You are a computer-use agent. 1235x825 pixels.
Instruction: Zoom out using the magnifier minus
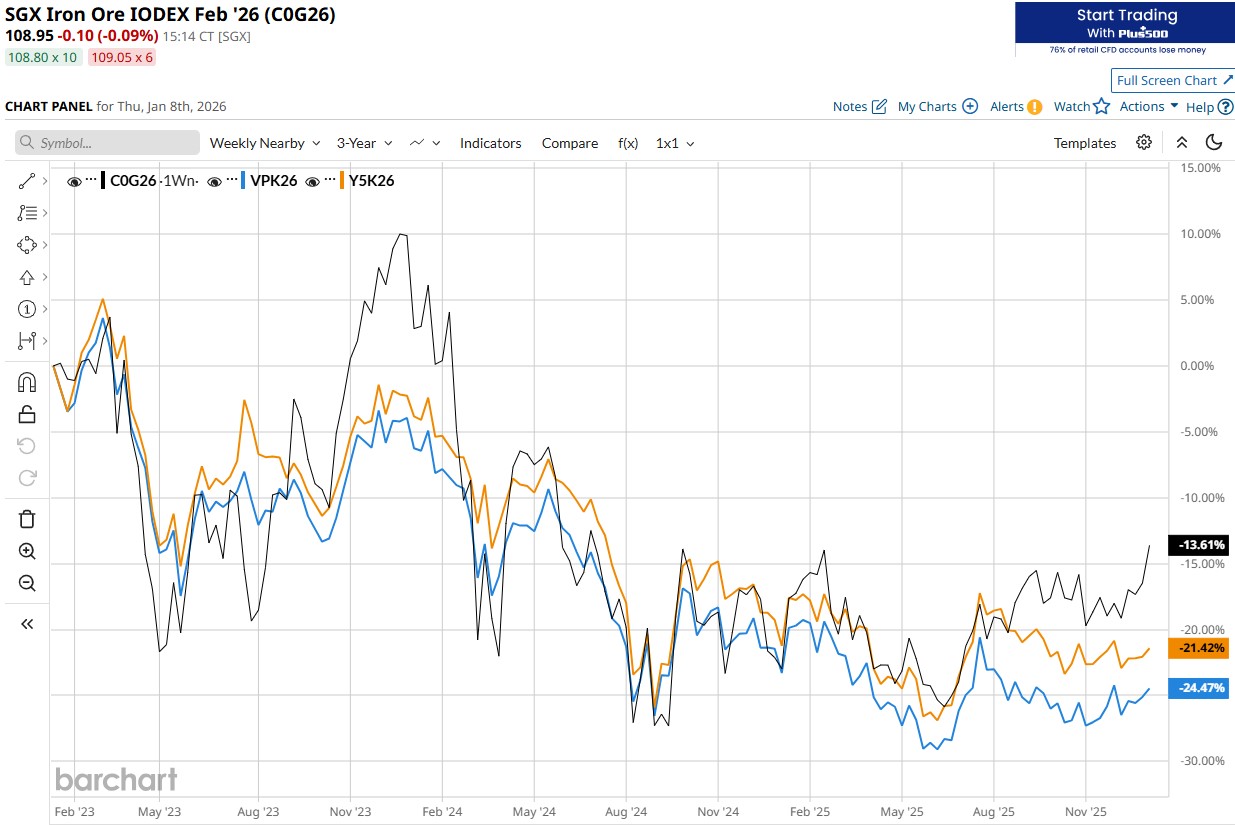27,583
